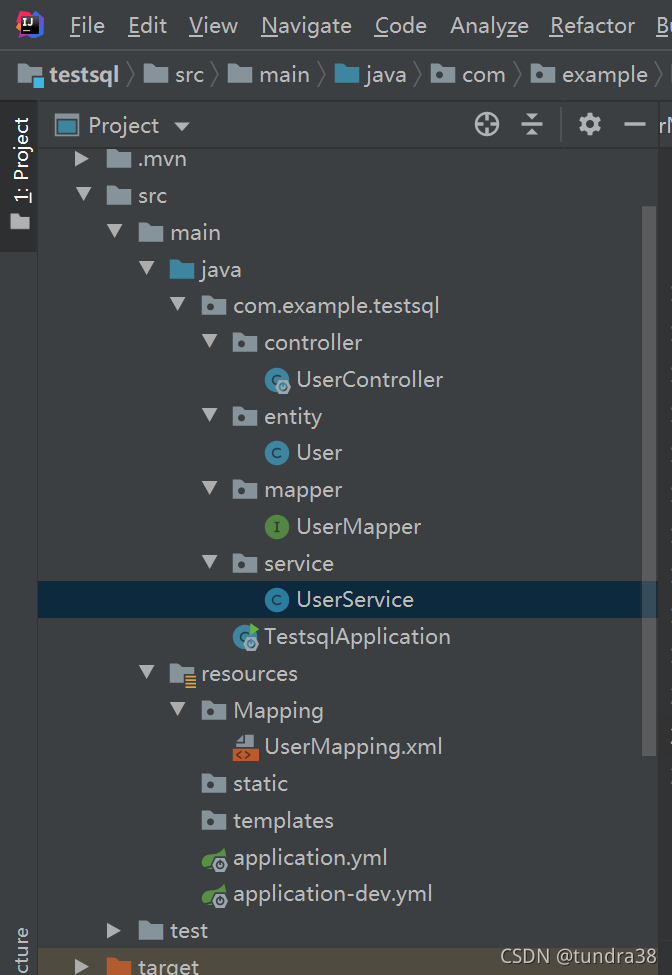
Task: Select UserMapping.xml in the tree
Action: (353, 747)
